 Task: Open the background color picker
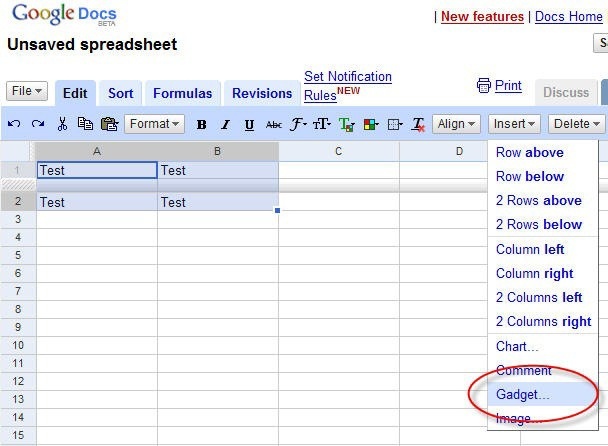pyautogui.click(x=371, y=125)
